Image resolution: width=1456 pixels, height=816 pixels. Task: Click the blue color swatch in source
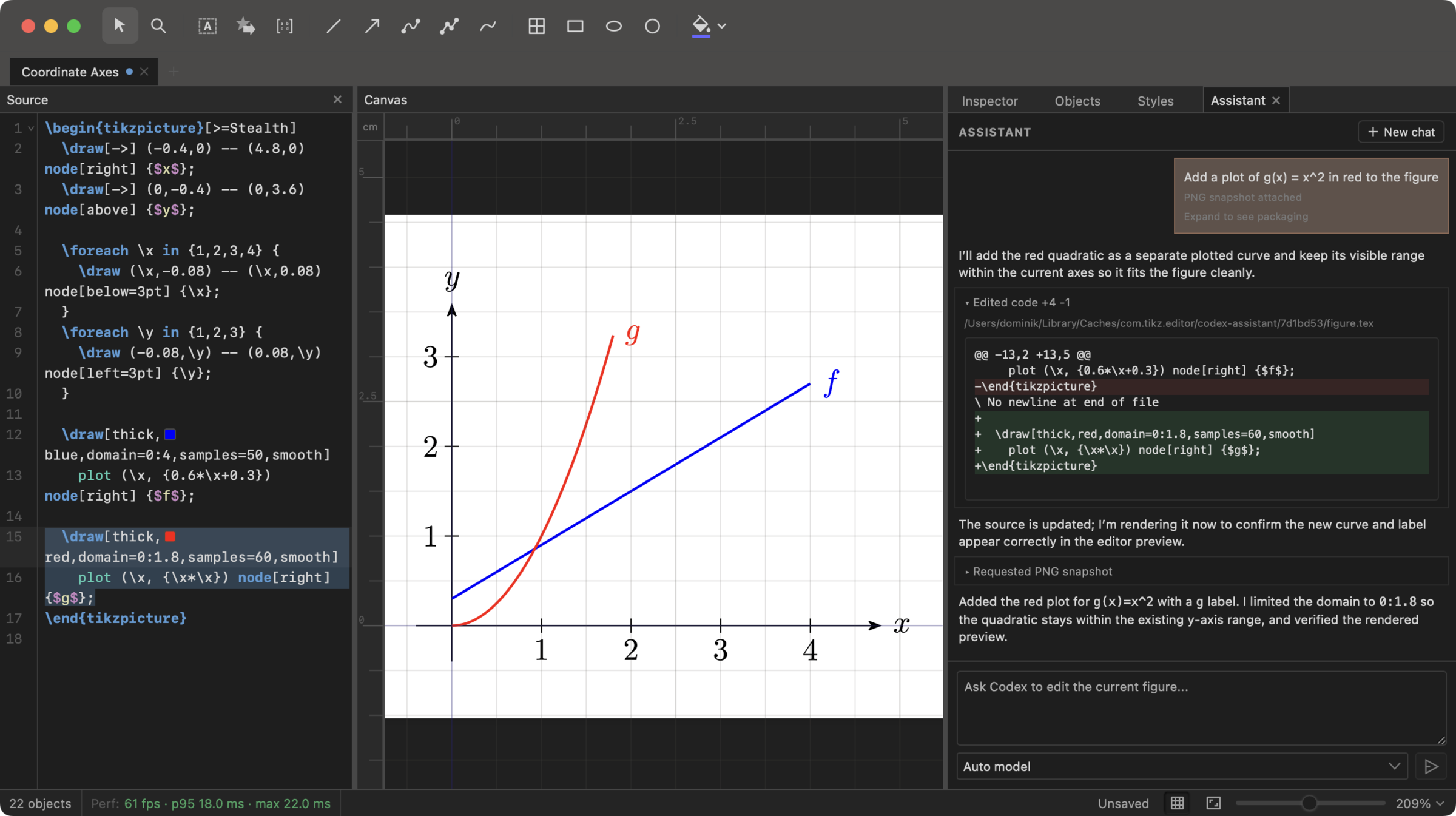[x=170, y=434]
